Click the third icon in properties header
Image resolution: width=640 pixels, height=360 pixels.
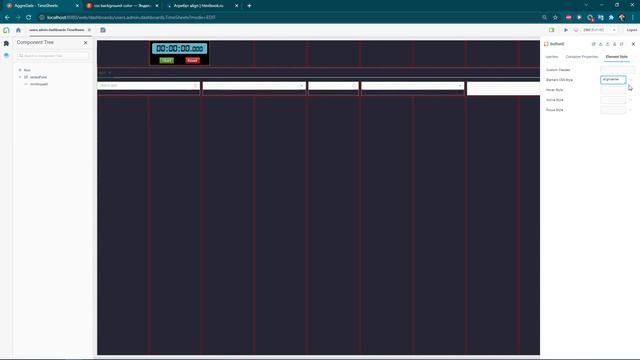[607, 44]
